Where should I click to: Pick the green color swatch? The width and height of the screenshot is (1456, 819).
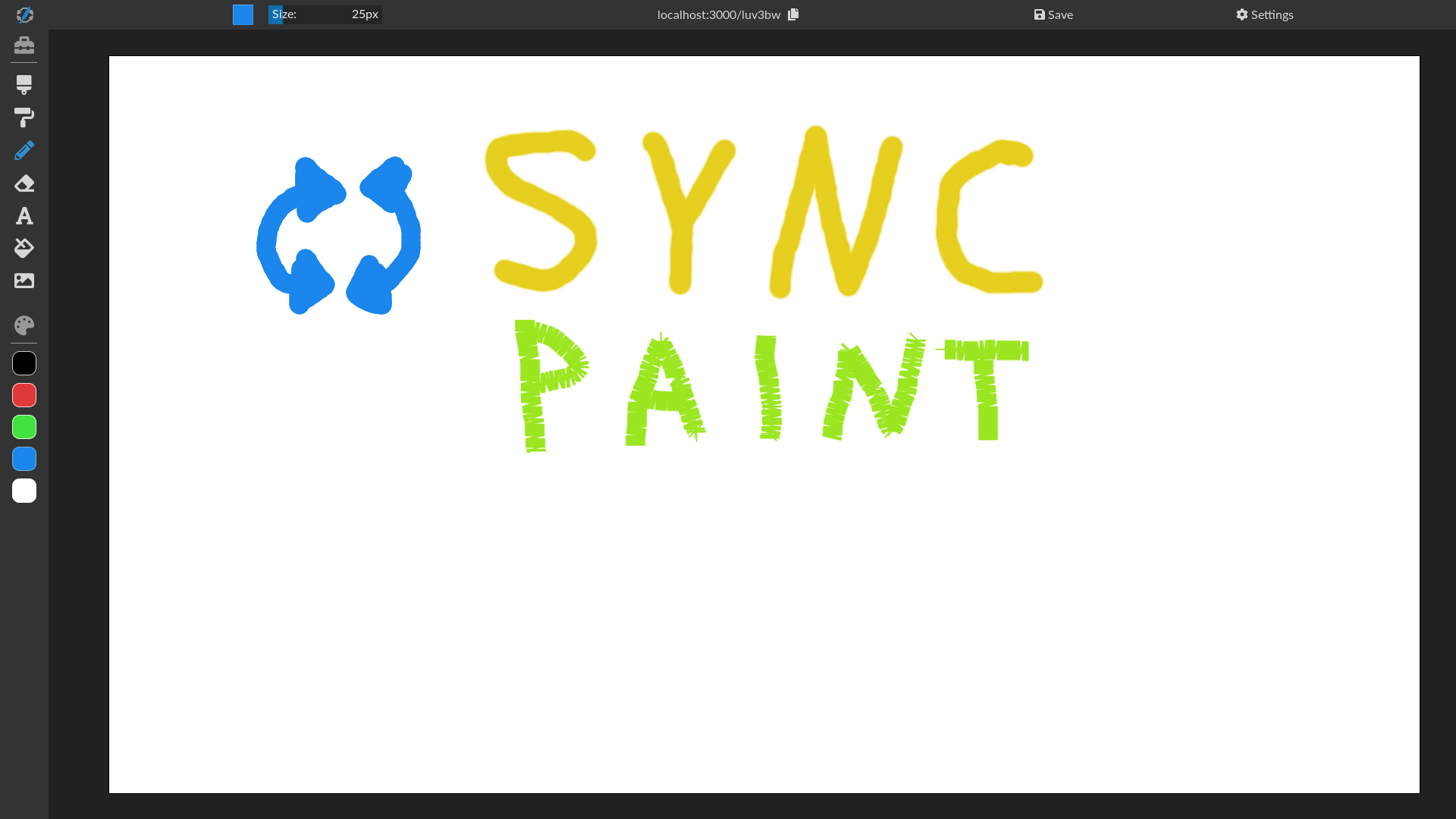(24, 427)
